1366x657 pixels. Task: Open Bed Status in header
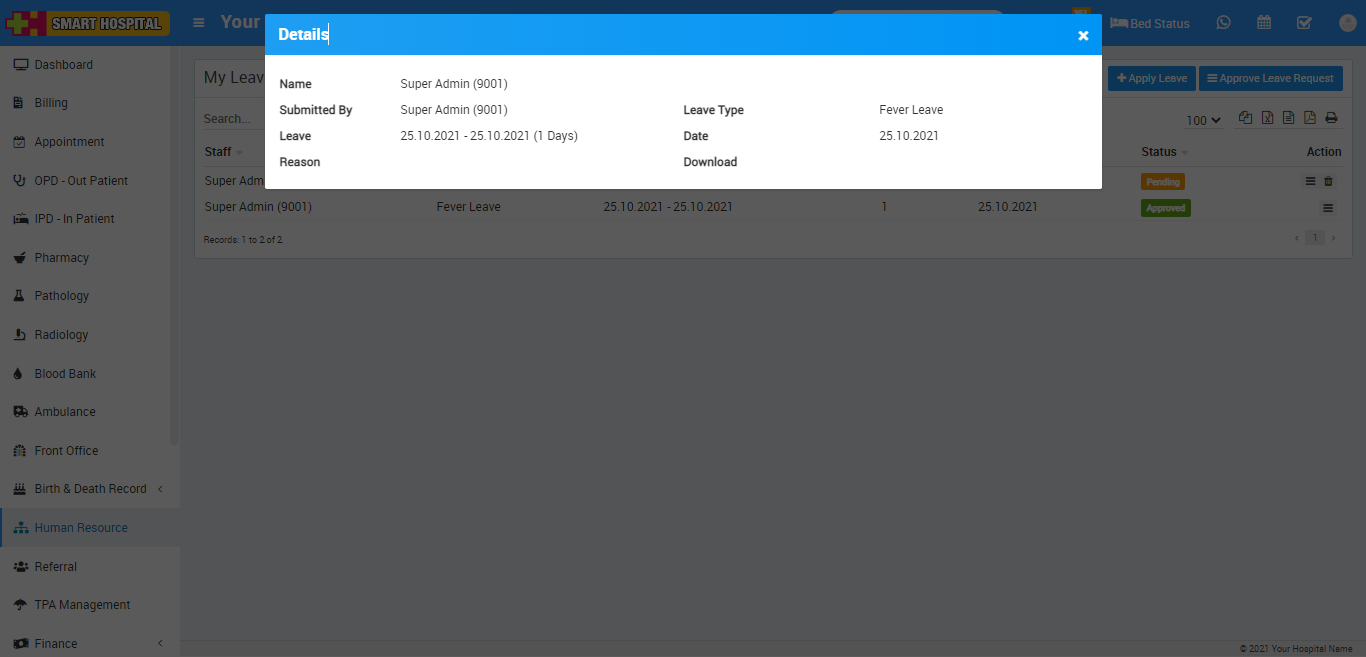1150,23
